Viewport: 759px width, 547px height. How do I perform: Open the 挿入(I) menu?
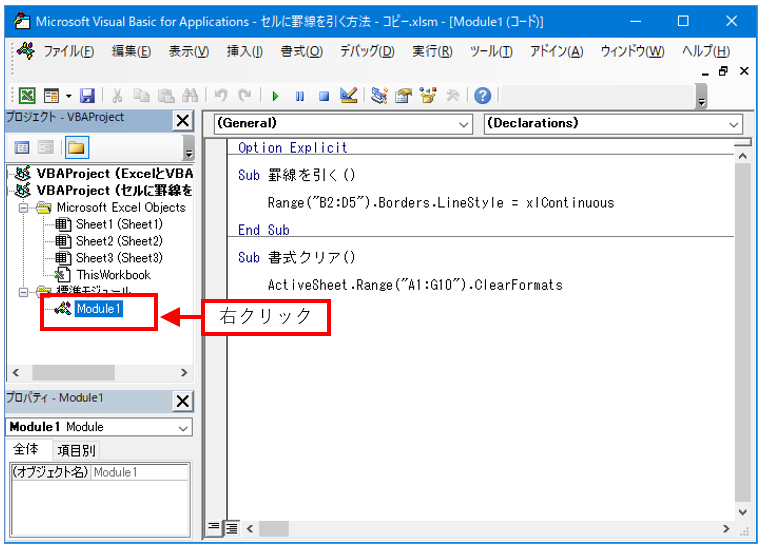click(x=244, y=51)
